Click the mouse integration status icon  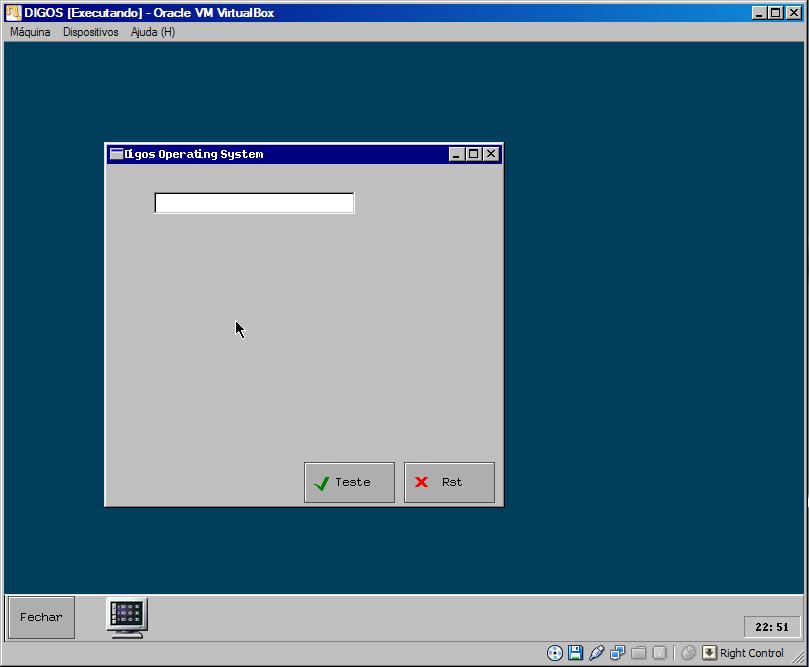(x=688, y=653)
